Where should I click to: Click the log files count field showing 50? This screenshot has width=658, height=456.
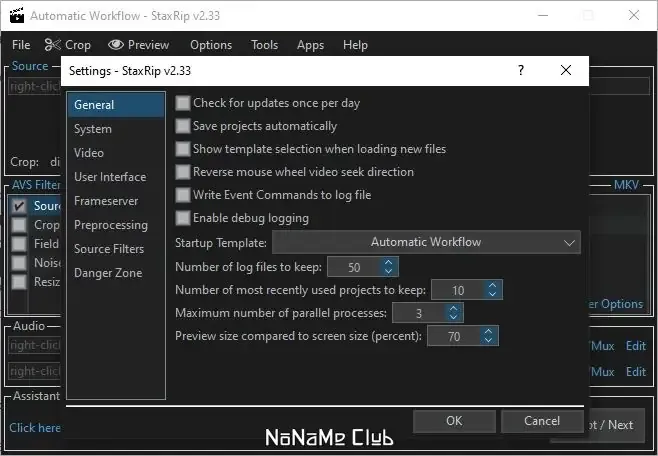tap(355, 267)
